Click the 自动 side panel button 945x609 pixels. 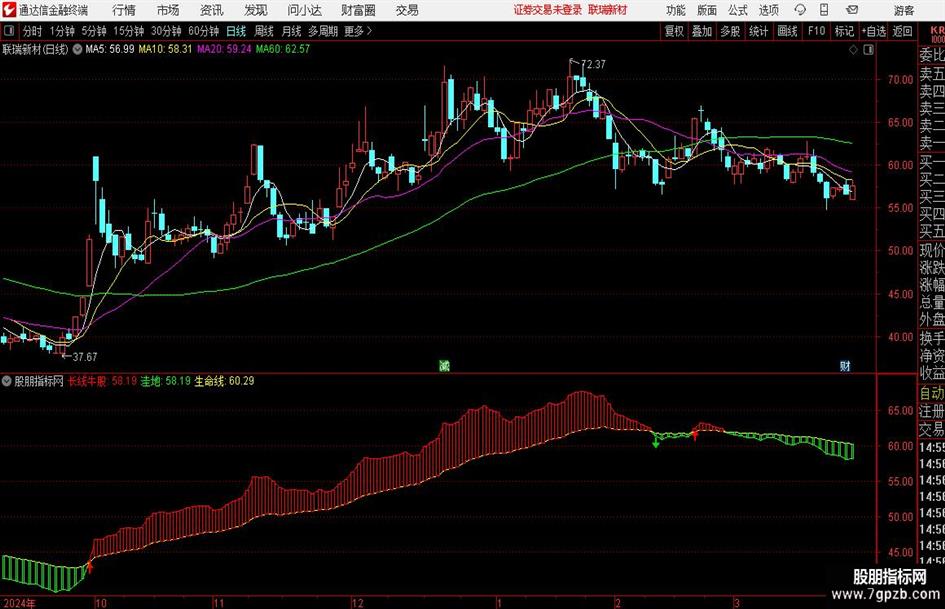[x=932, y=394]
